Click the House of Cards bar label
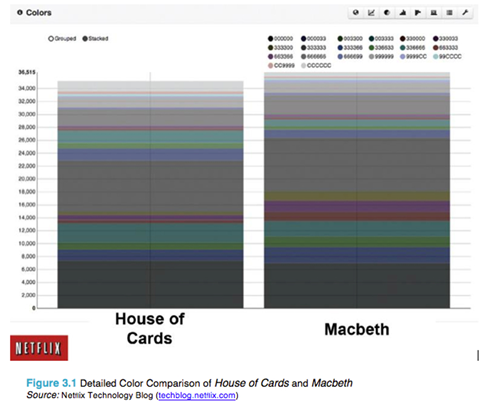The image size is (480, 407). click(150, 328)
